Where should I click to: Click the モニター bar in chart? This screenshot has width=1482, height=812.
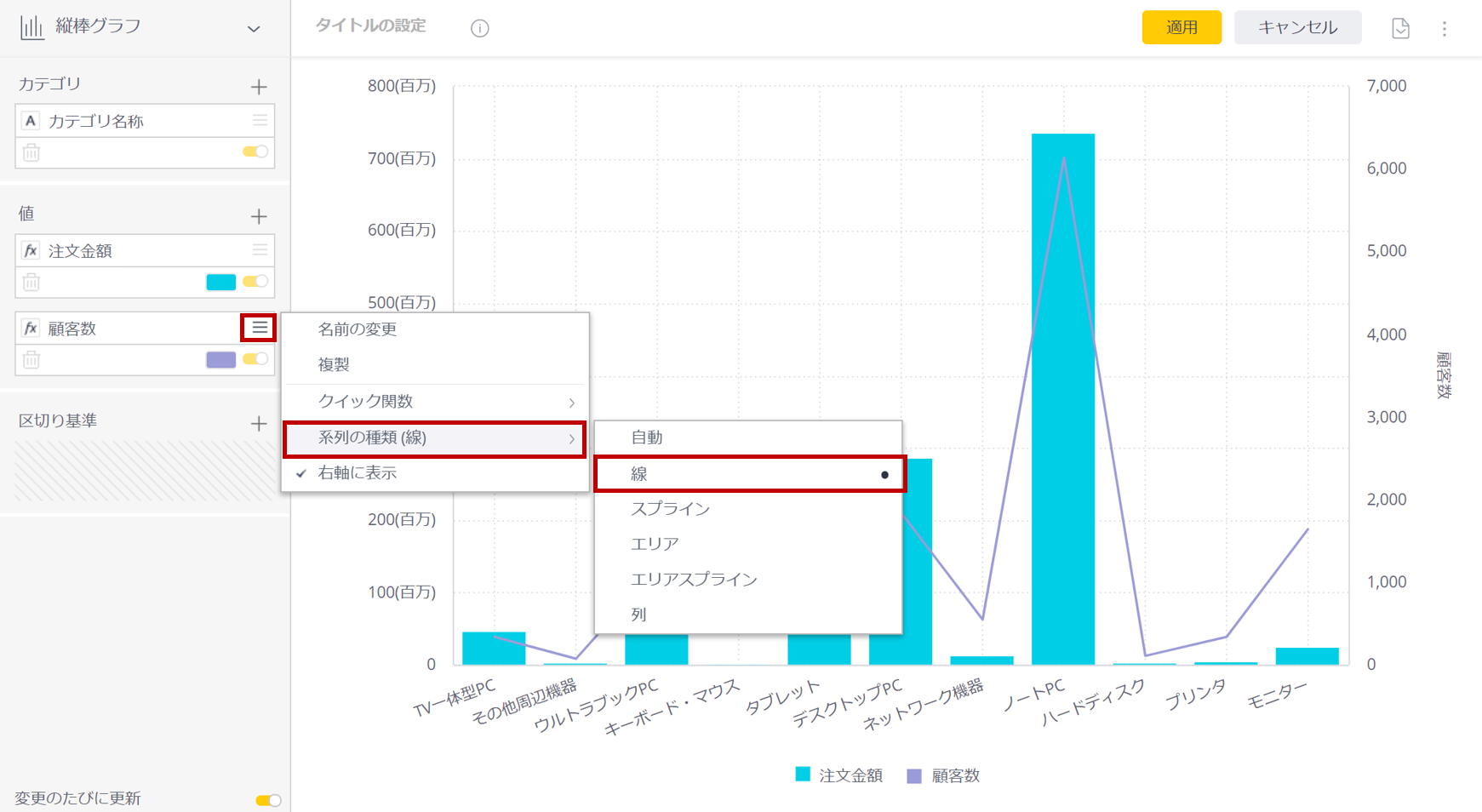coord(1307,655)
